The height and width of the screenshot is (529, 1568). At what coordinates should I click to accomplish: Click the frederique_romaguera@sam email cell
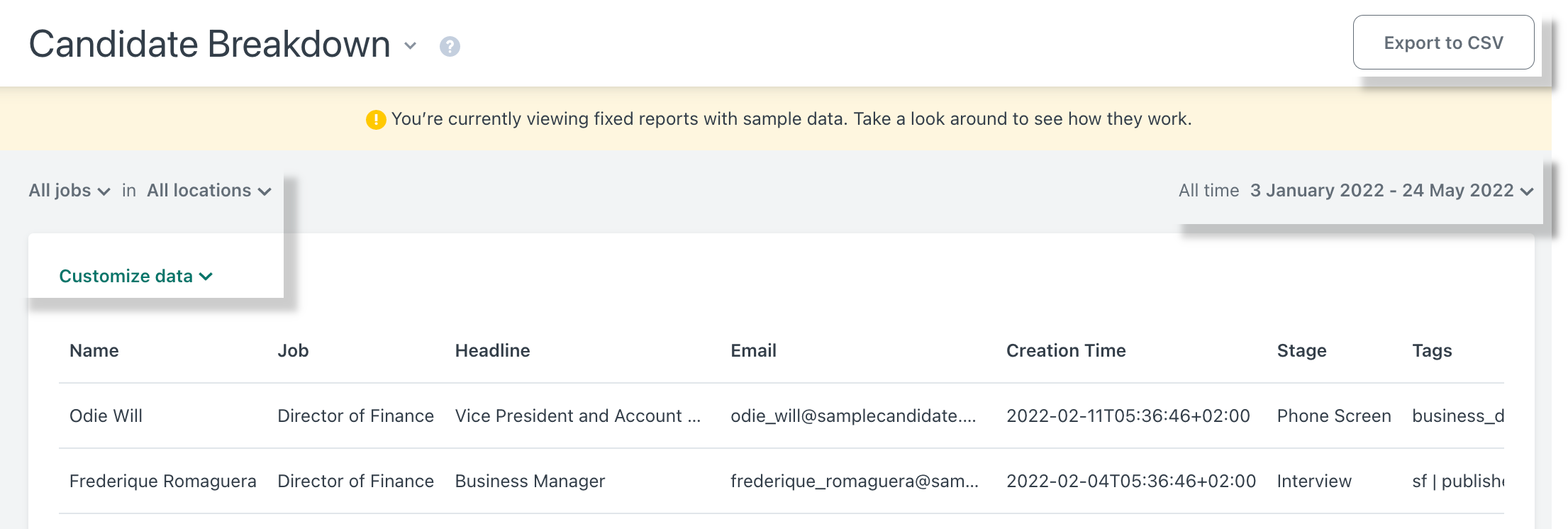coord(855,481)
